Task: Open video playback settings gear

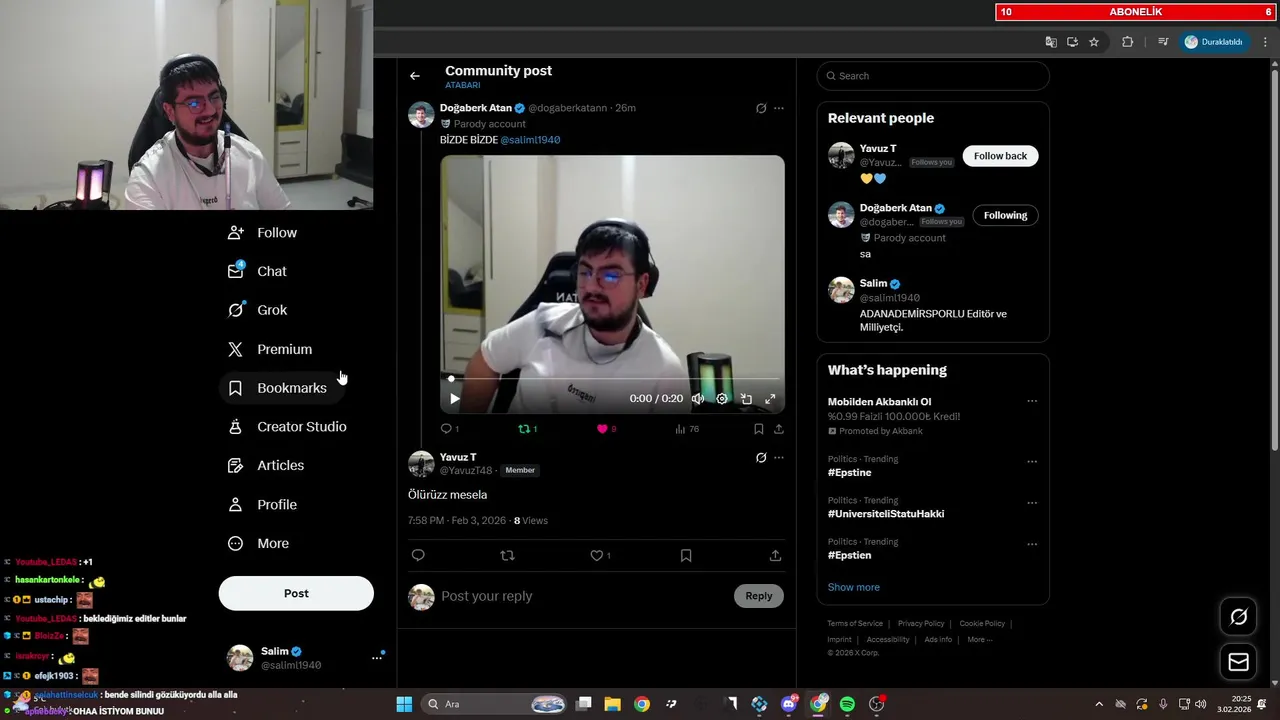Action: point(722,398)
